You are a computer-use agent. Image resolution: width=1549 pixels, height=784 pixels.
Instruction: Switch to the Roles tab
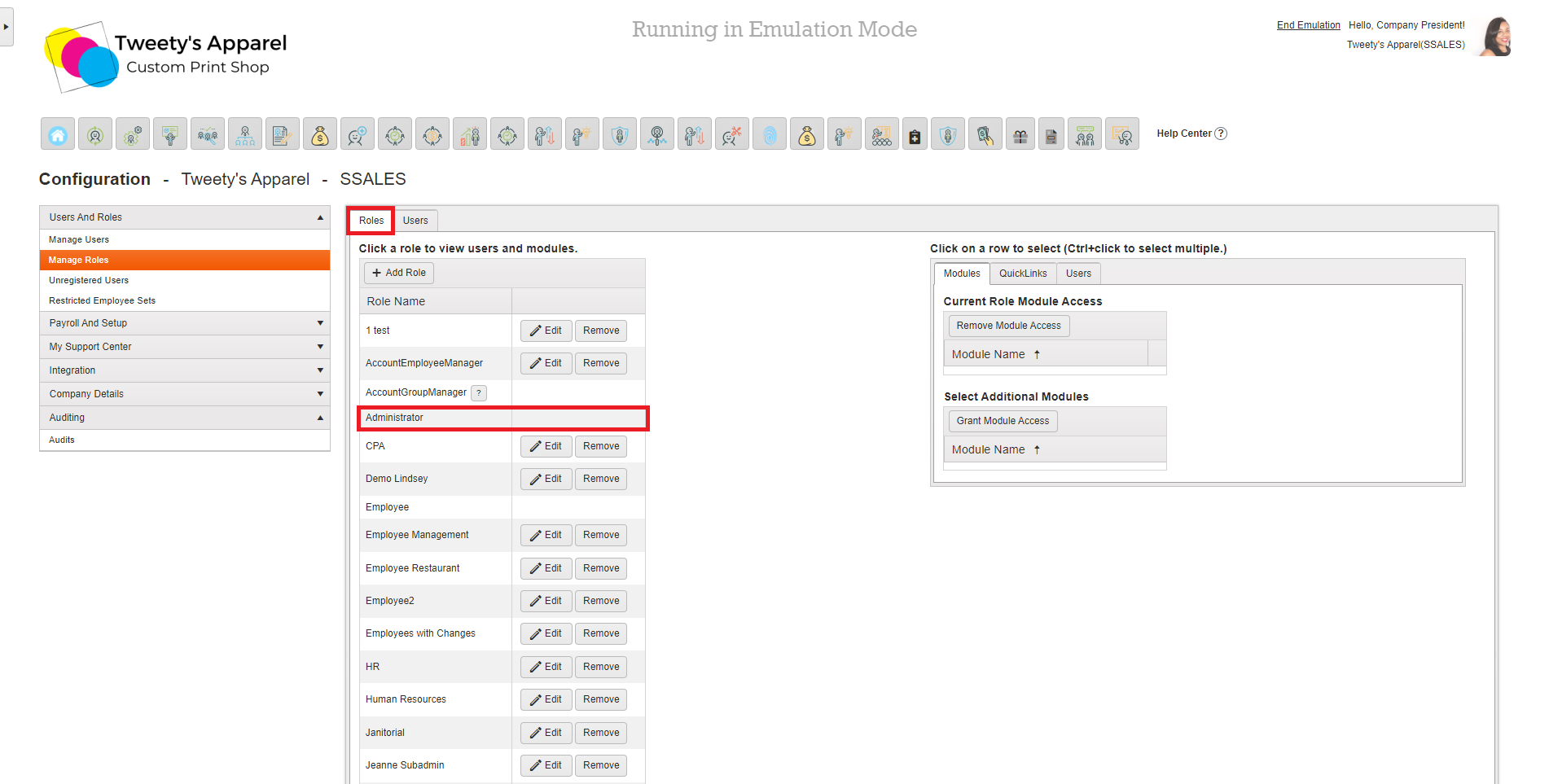(371, 221)
